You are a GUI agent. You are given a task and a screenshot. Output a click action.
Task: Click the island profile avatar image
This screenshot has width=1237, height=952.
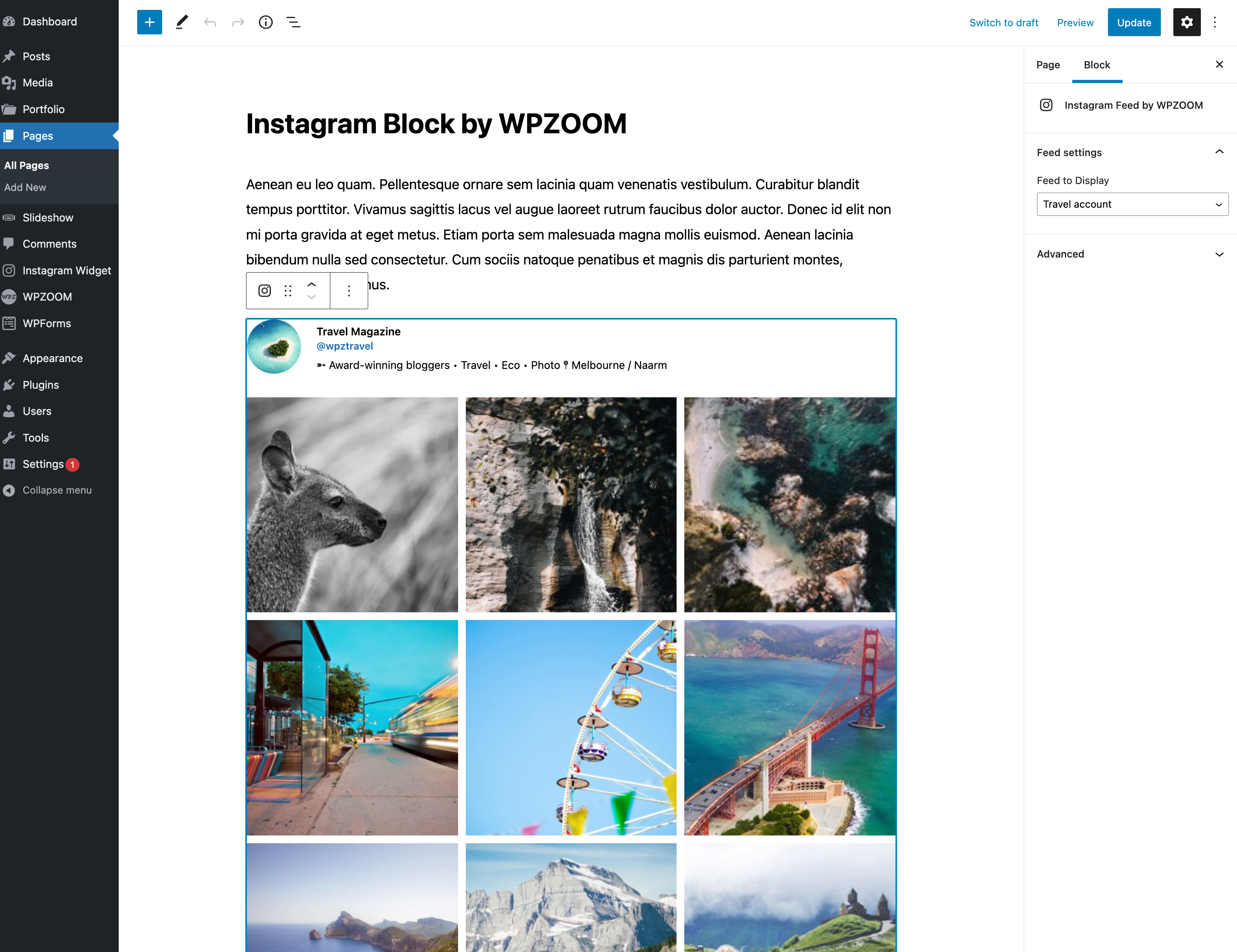point(274,347)
